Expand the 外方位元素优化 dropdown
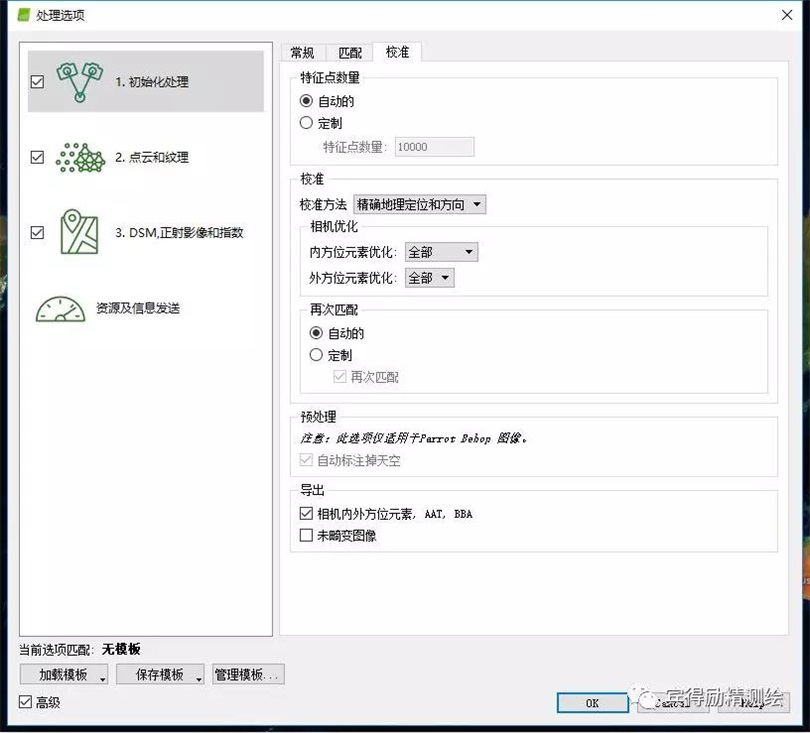Viewport: 810px width, 733px height. tap(429, 278)
